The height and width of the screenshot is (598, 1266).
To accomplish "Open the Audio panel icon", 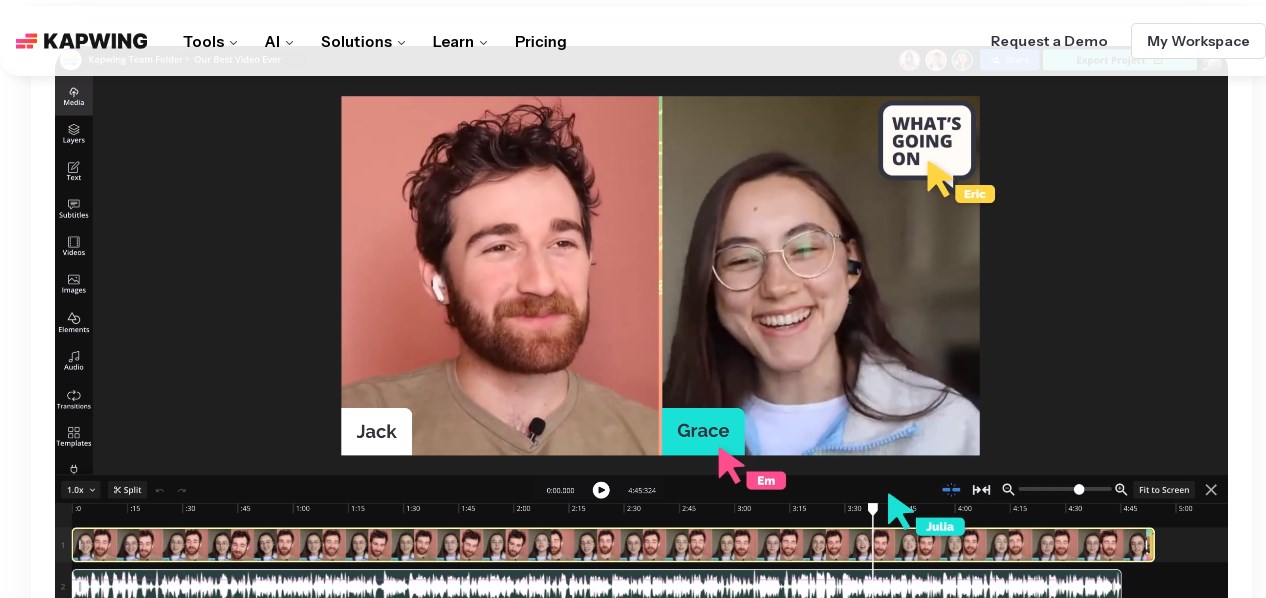I will (x=74, y=360).
